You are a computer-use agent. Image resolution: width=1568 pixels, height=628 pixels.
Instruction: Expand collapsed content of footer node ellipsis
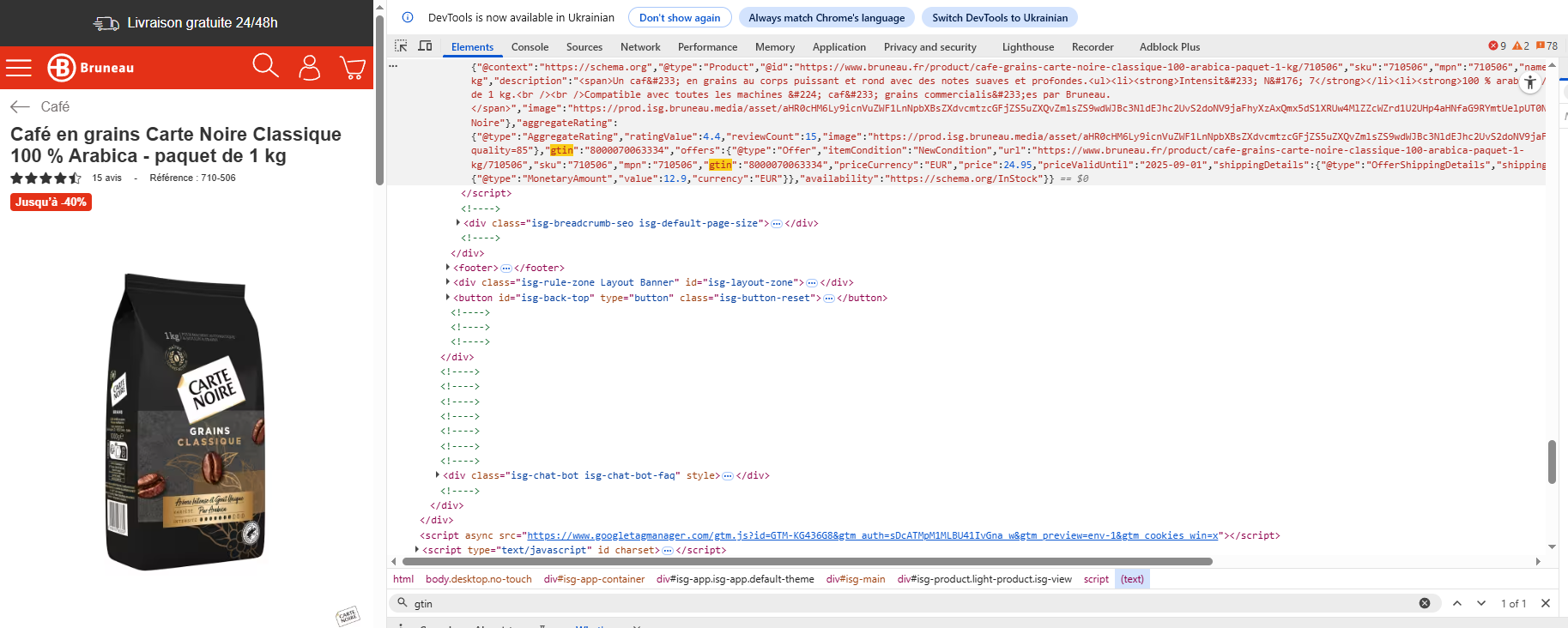point(506,269)
